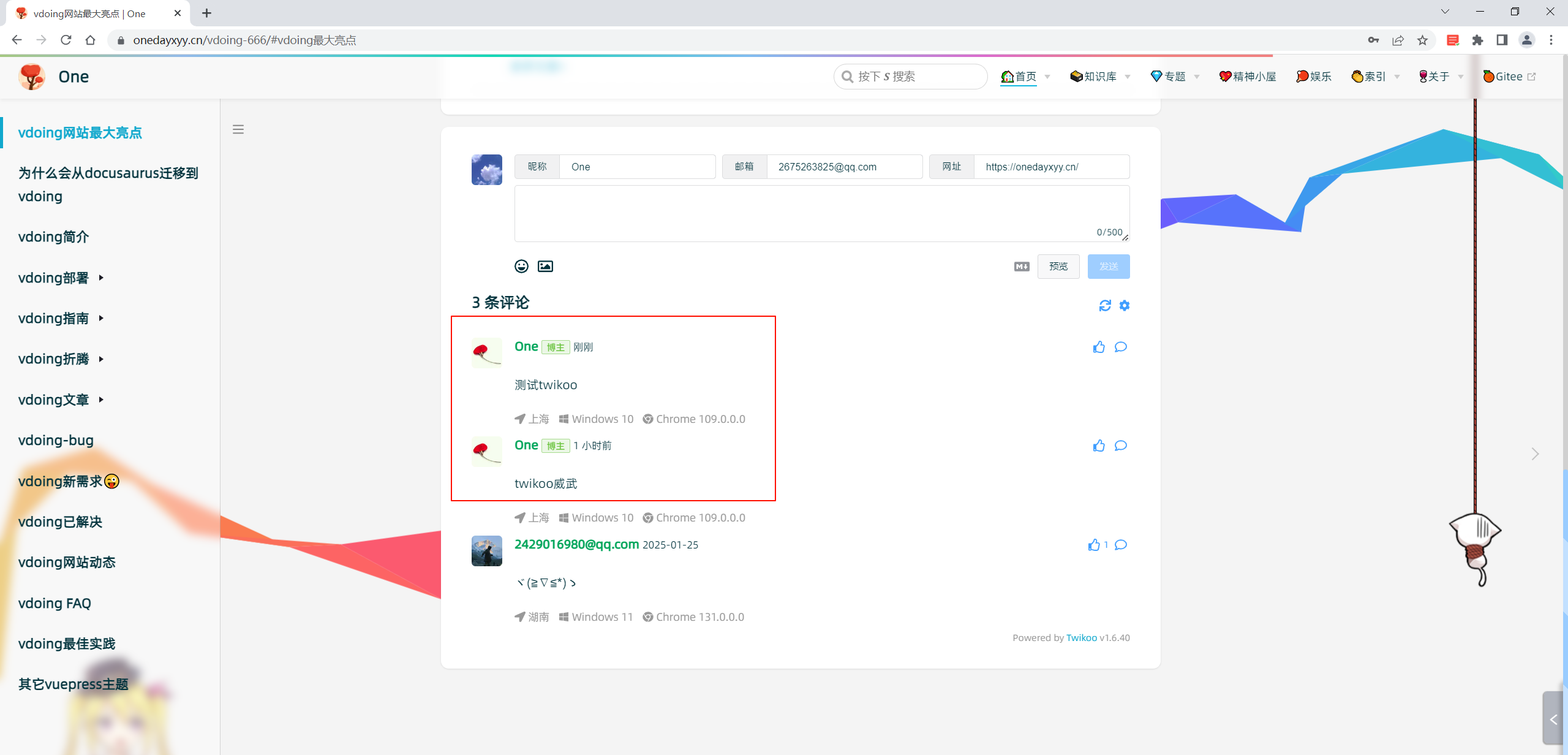Image resolution: width=1568 pixels, height=755 pixels.
Task: Reload the page
Action: tap(66, 40)
